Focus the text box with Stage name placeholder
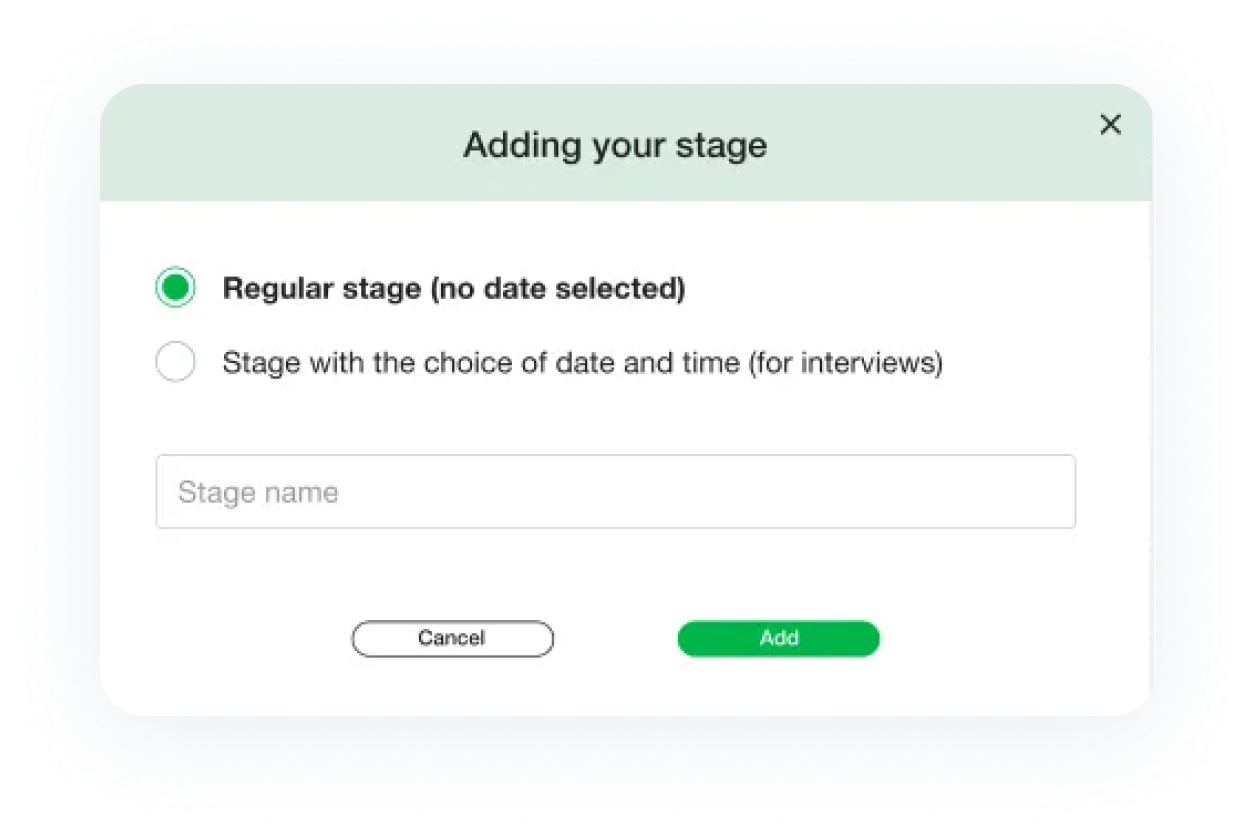 point(615,492)
